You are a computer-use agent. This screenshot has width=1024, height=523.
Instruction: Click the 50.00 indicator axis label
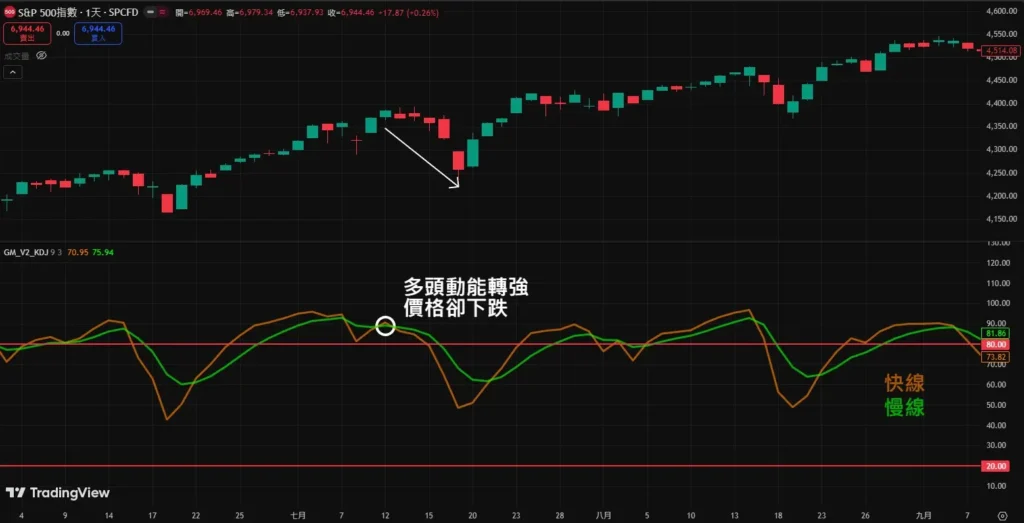(x=997, y=405)
